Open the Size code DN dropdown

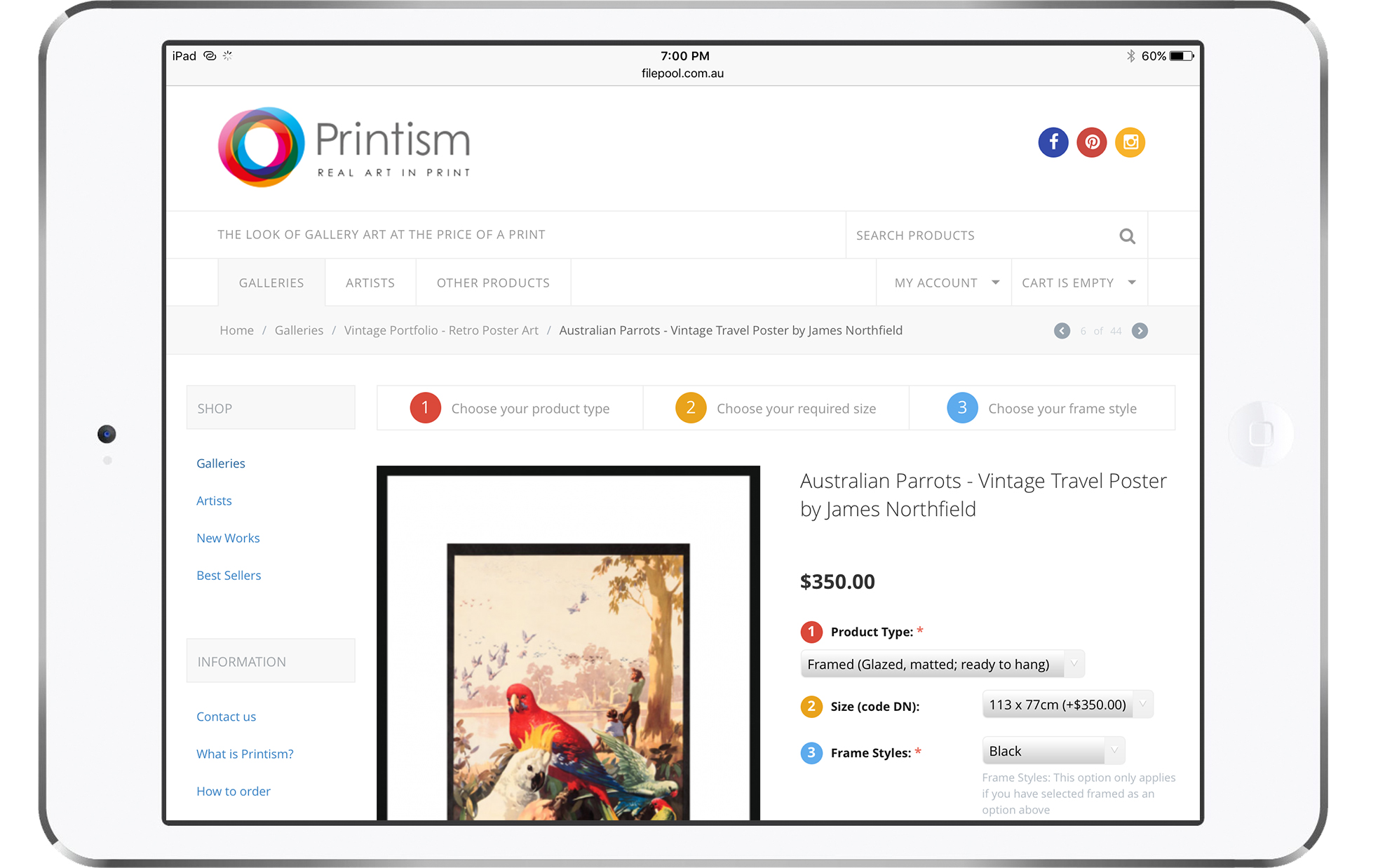(1067, 705)
